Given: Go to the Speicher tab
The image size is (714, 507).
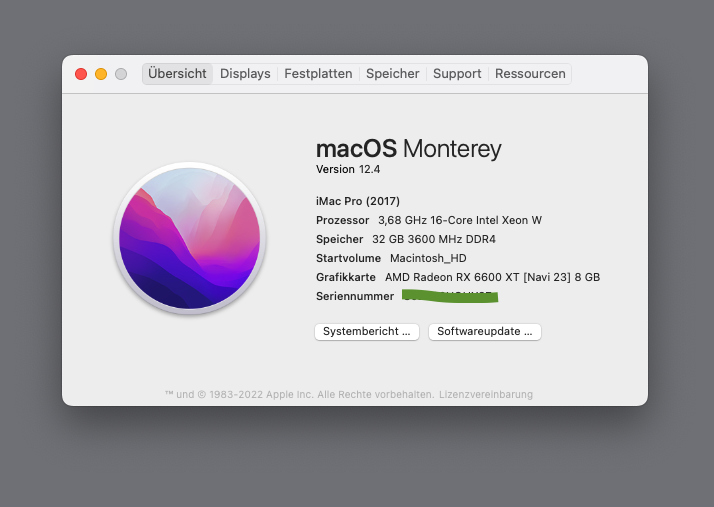Looking at the screenshot, I should click(392, 74).
